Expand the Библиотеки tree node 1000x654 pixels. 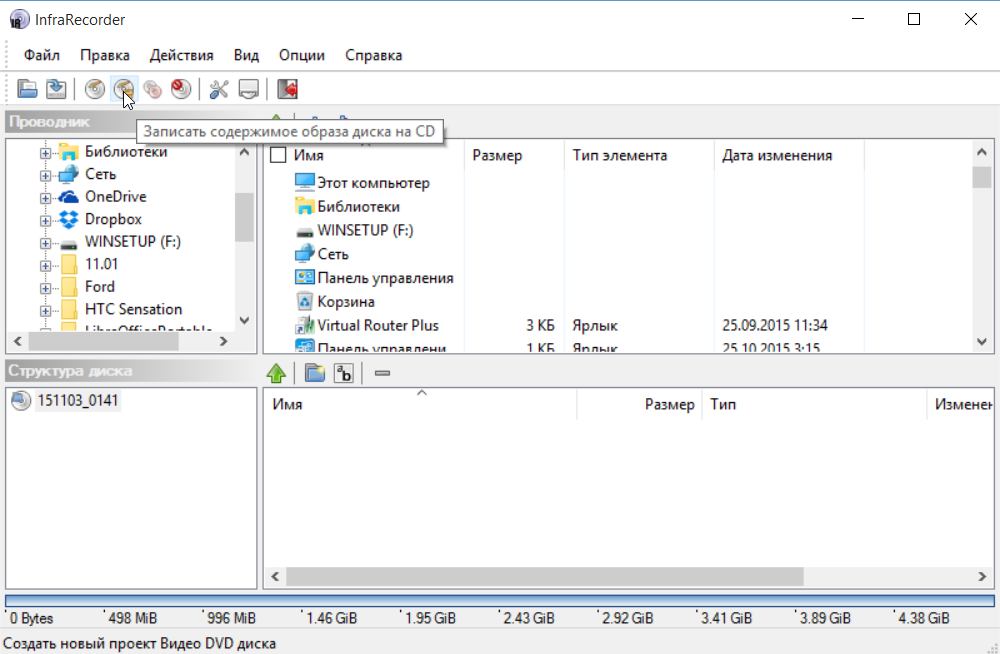[x=45, y=153]
